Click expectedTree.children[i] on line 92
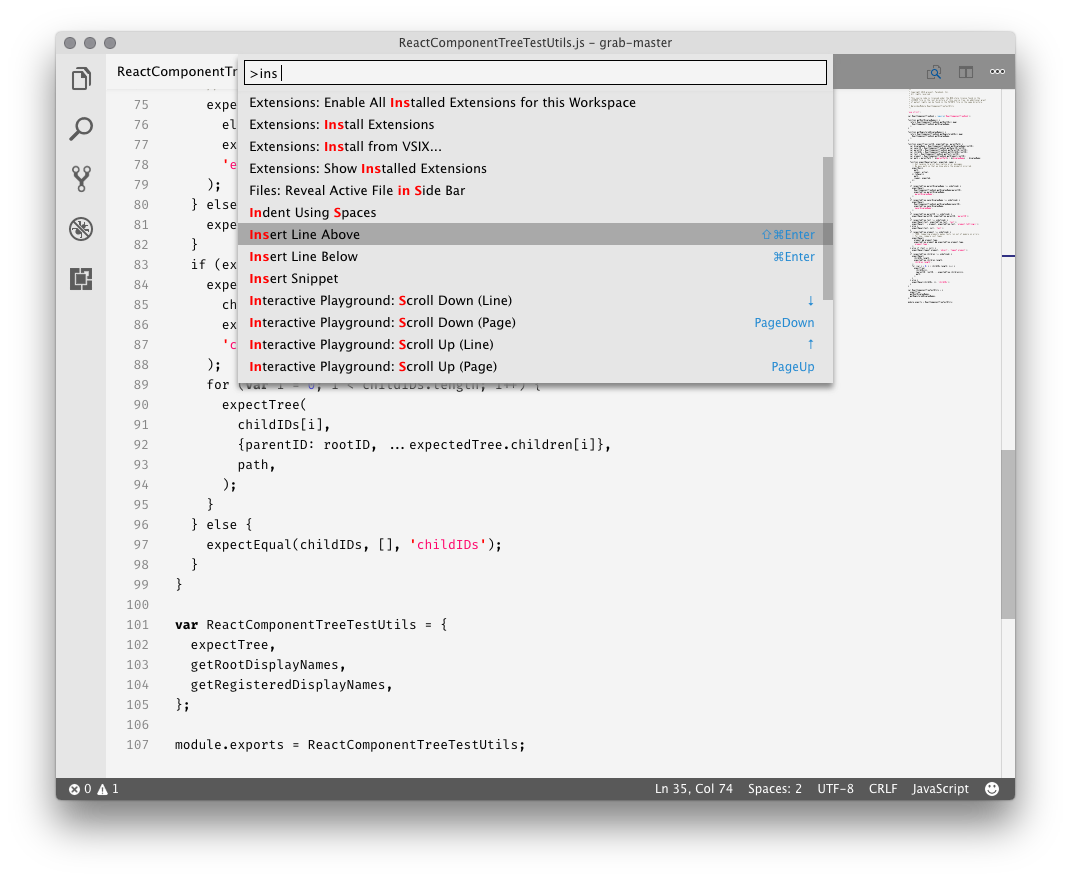Screen dimensions: 1071x880 503,445
